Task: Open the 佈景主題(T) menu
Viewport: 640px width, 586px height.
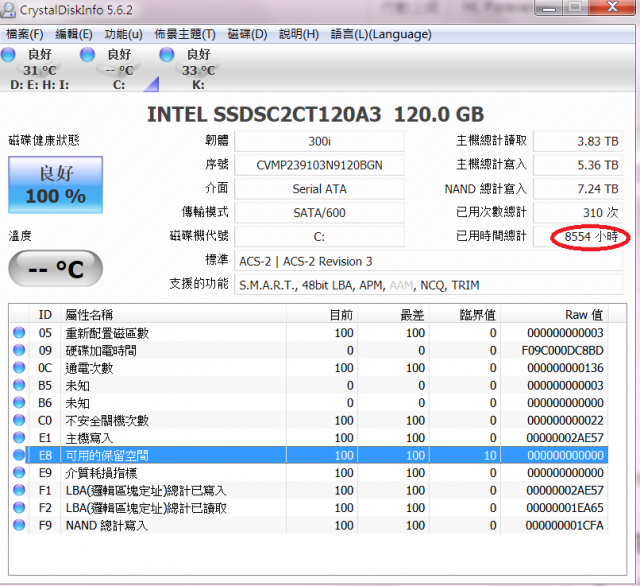Action: coord(185,34)
